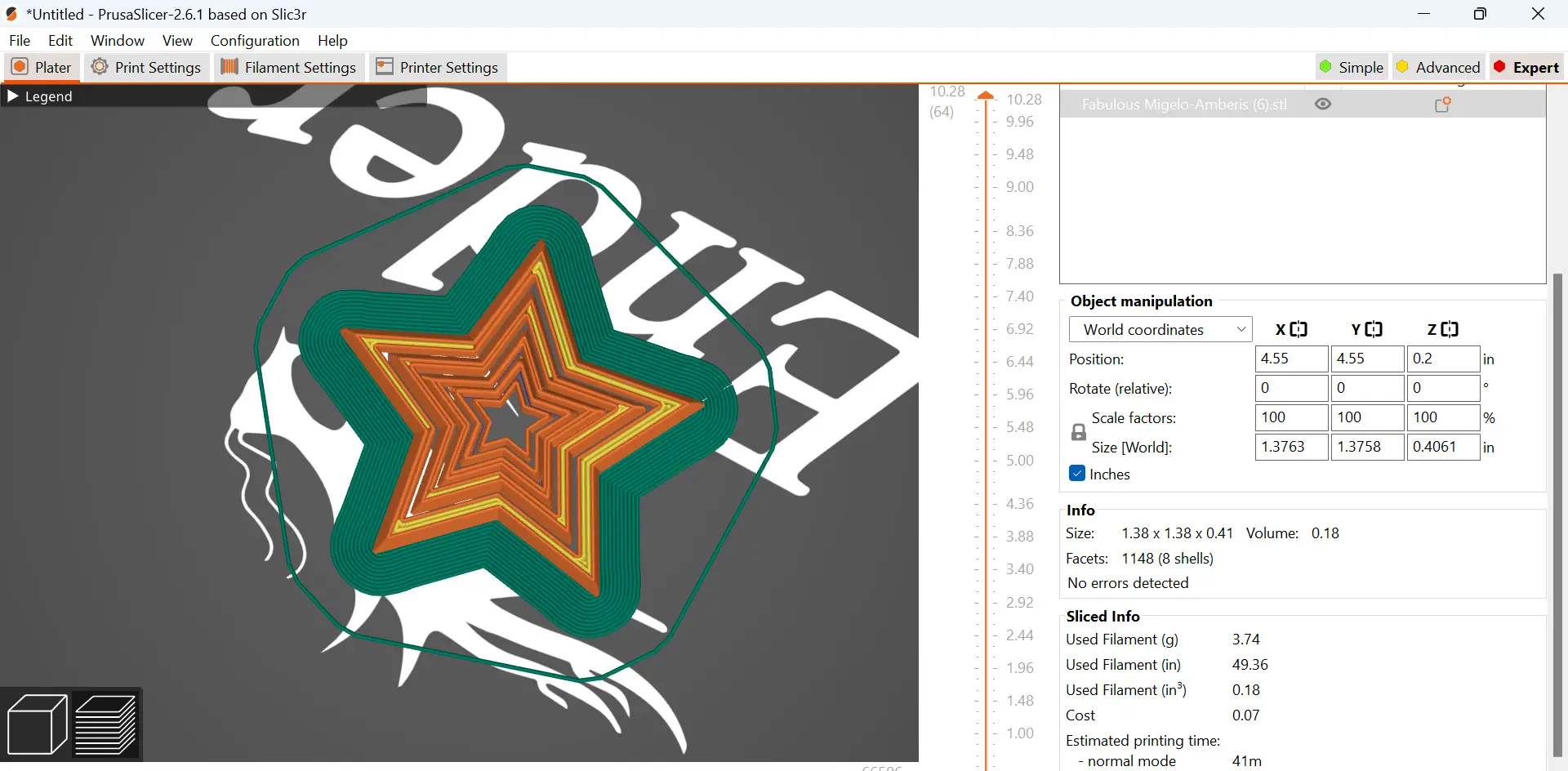
Task: Open the World coordinates dropdown
Action: click(x=1160, y=329)
